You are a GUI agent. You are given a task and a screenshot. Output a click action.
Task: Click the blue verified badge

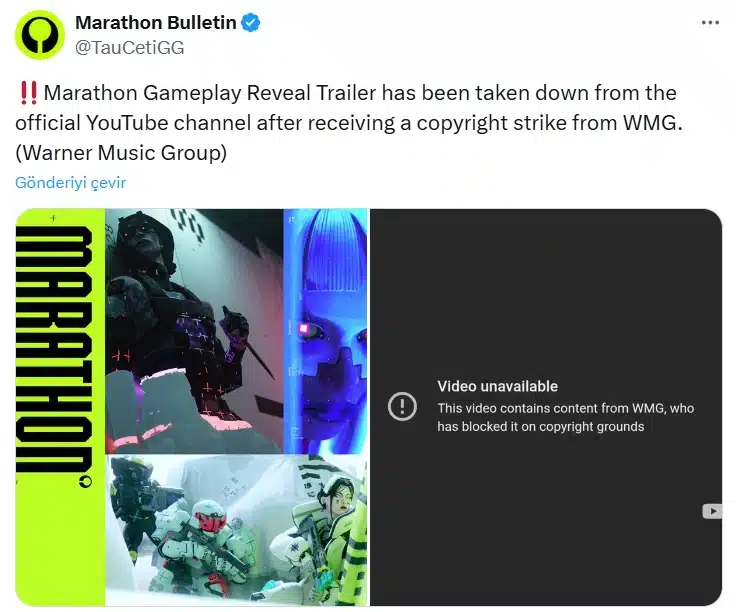click(250, 23)
